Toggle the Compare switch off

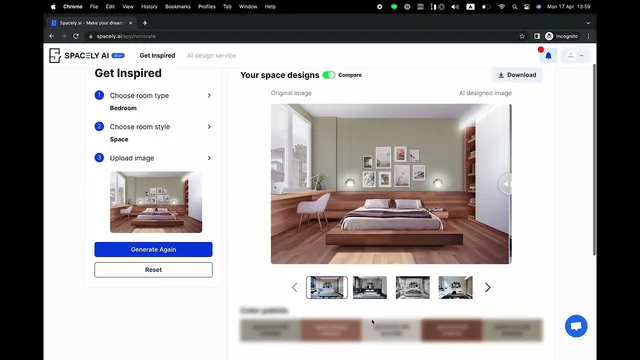[x=329, y=75]
